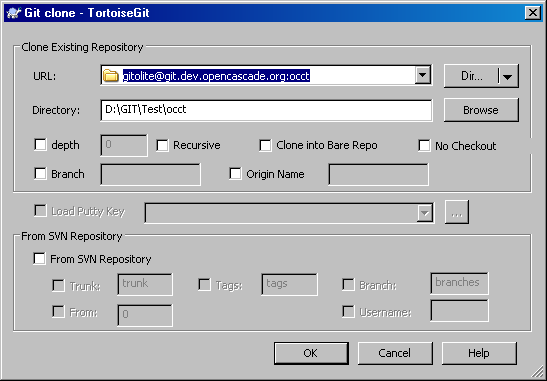The height and width of the screenshot is (381, 547).
Task: Toggle the Tags checkbox
Action: click(x=204, y=285)
